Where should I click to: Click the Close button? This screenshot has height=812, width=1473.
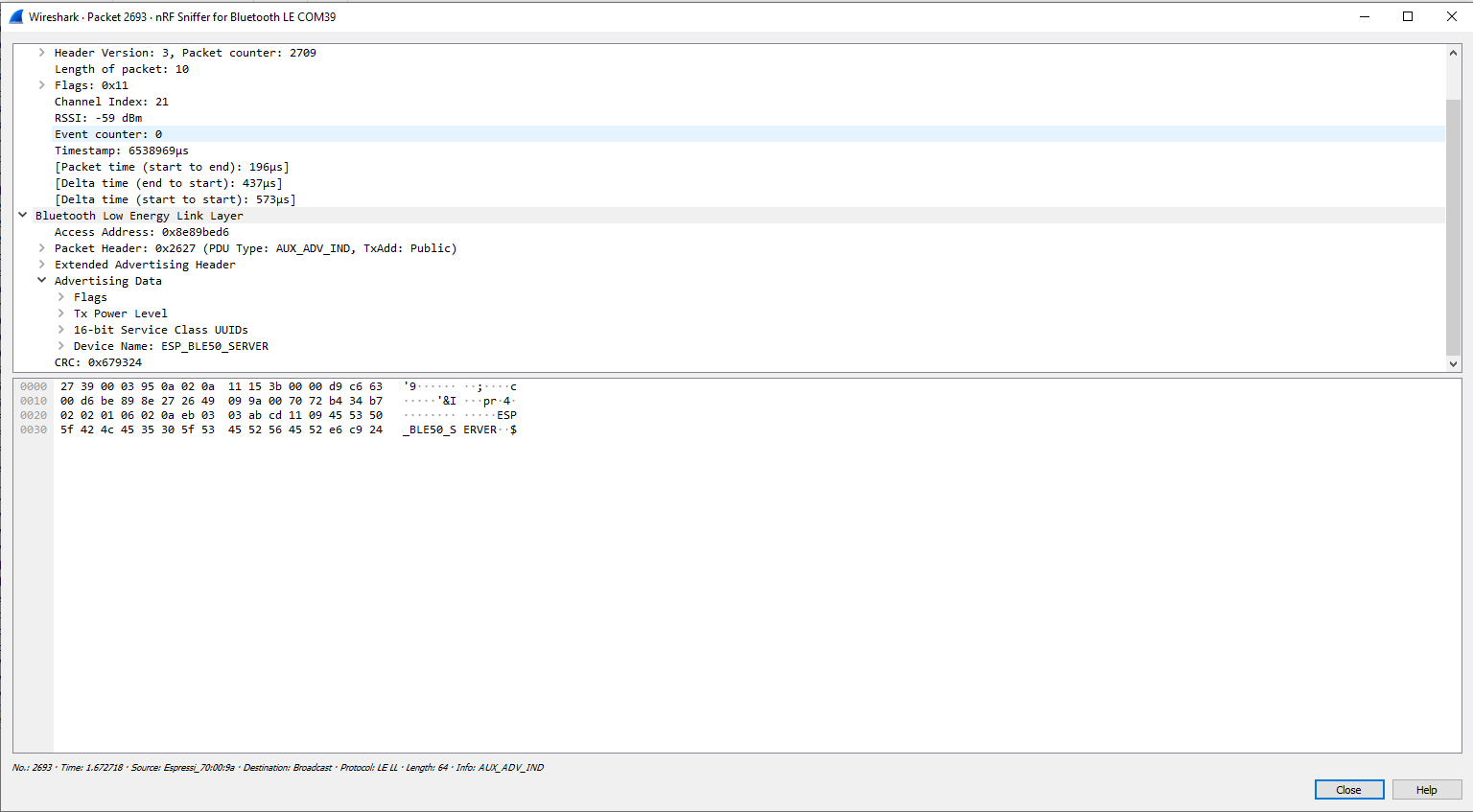[1348, 789]
